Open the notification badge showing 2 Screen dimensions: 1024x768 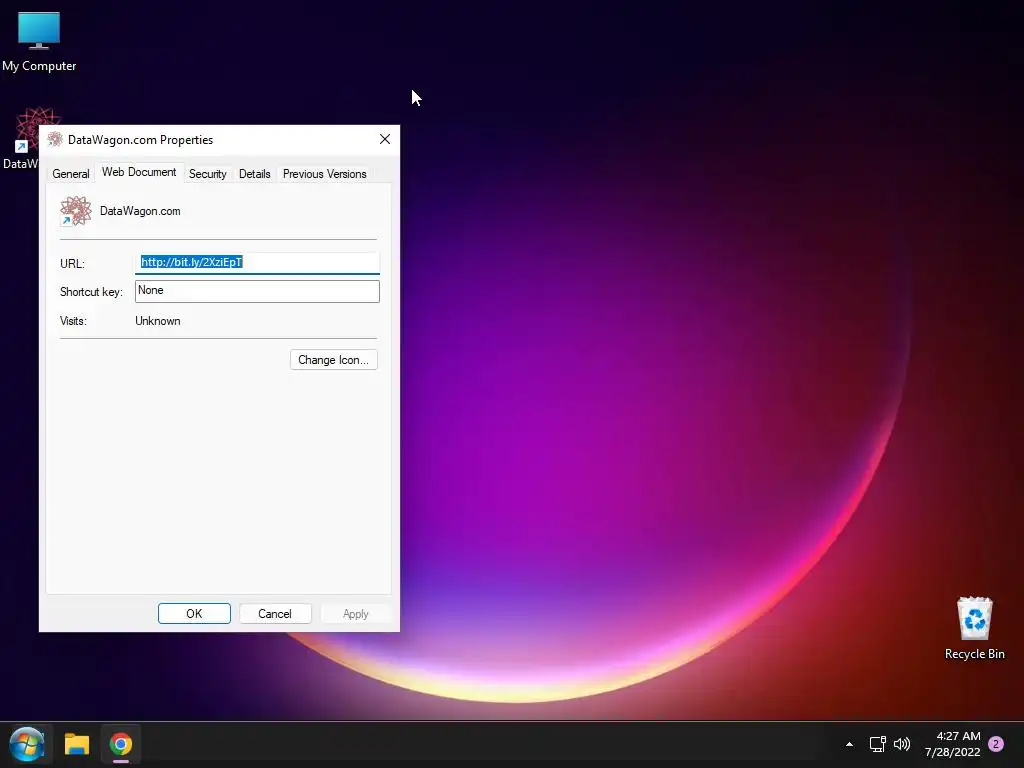996,744
